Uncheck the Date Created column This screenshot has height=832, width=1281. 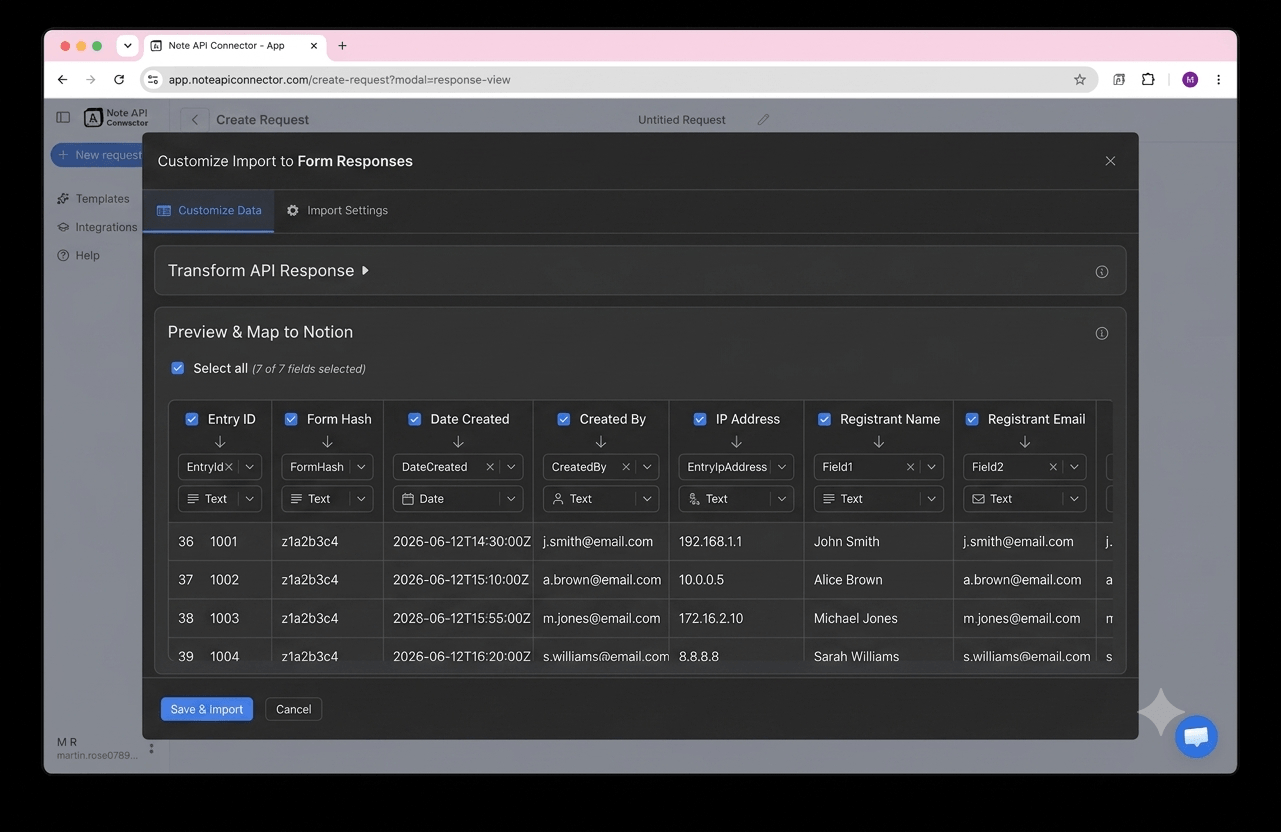tap(414, 419)
